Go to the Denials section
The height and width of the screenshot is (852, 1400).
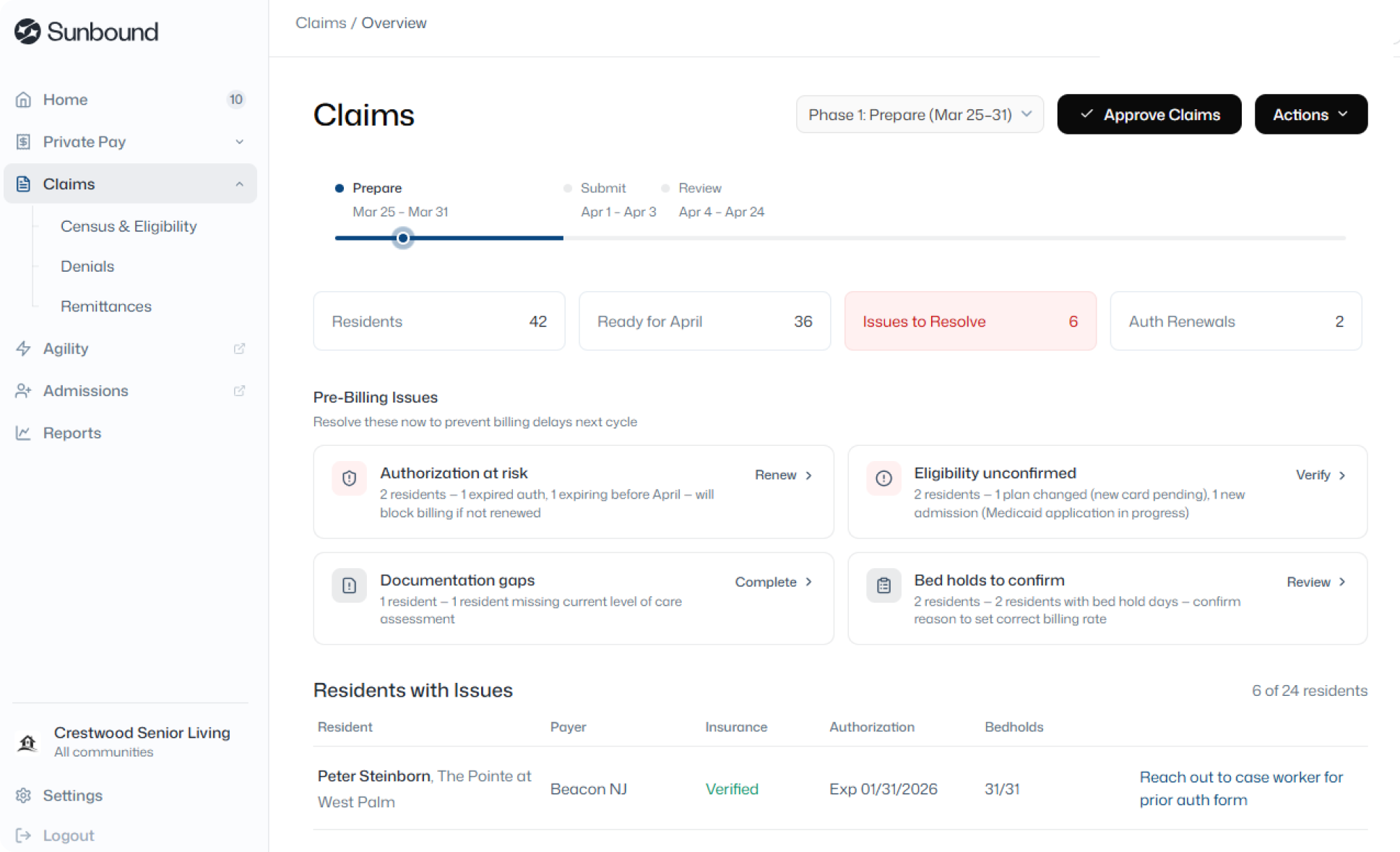click(87, 266)
